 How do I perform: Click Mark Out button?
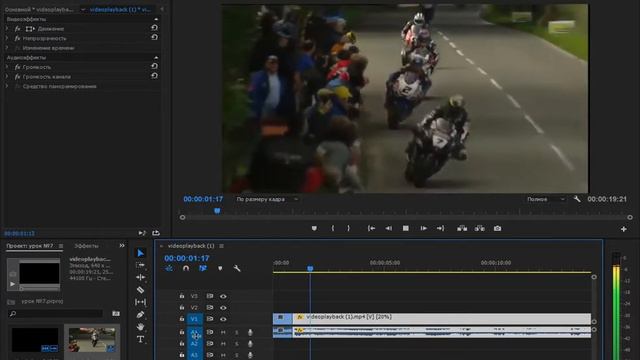tap(348, 228)
